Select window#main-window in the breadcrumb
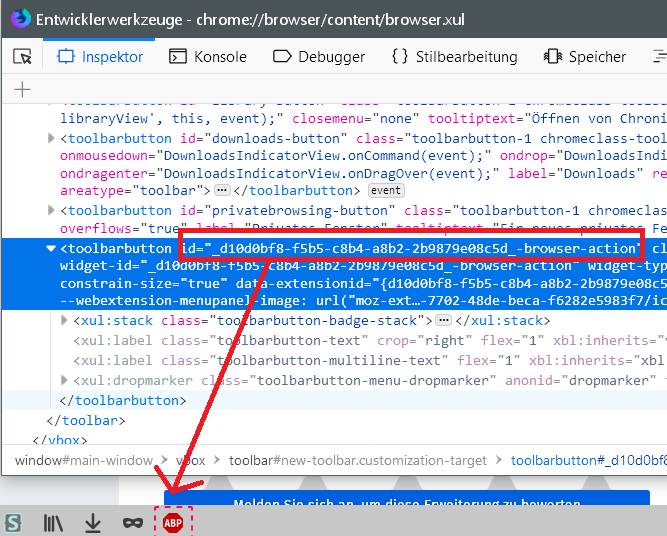This screenshot has width=667, height=536. pyautogui.click(x=84, y=461)
